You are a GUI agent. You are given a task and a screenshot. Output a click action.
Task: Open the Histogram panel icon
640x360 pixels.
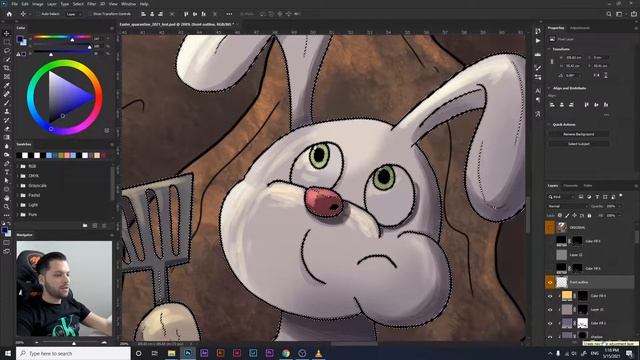click(x=538, y=54)
